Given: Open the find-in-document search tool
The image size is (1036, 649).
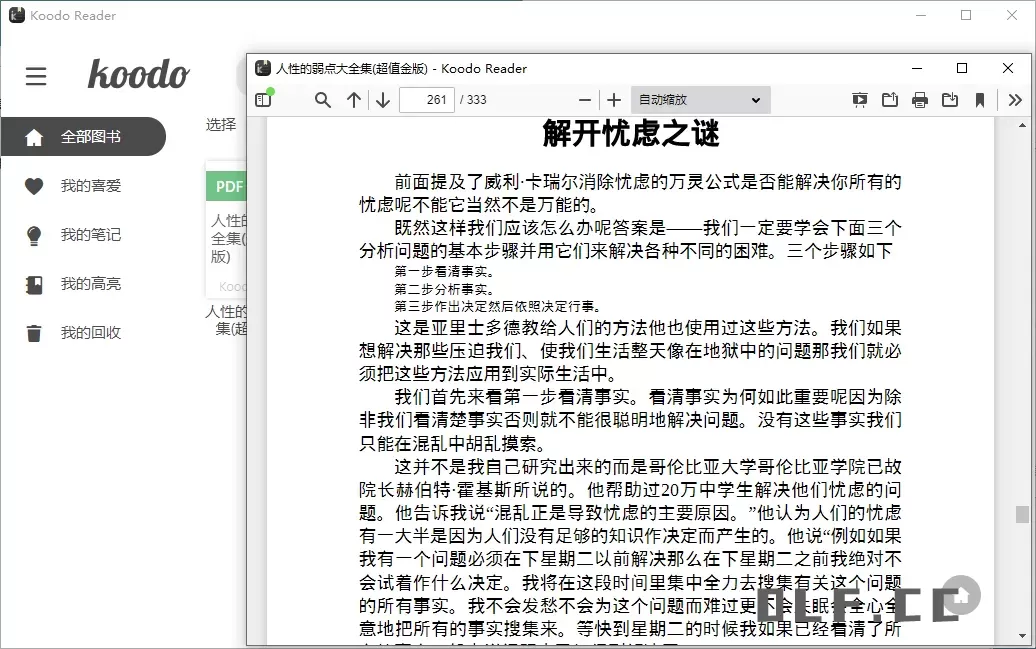Looking at the screenshot, I should pyautogui.click(x=322, y=100).
